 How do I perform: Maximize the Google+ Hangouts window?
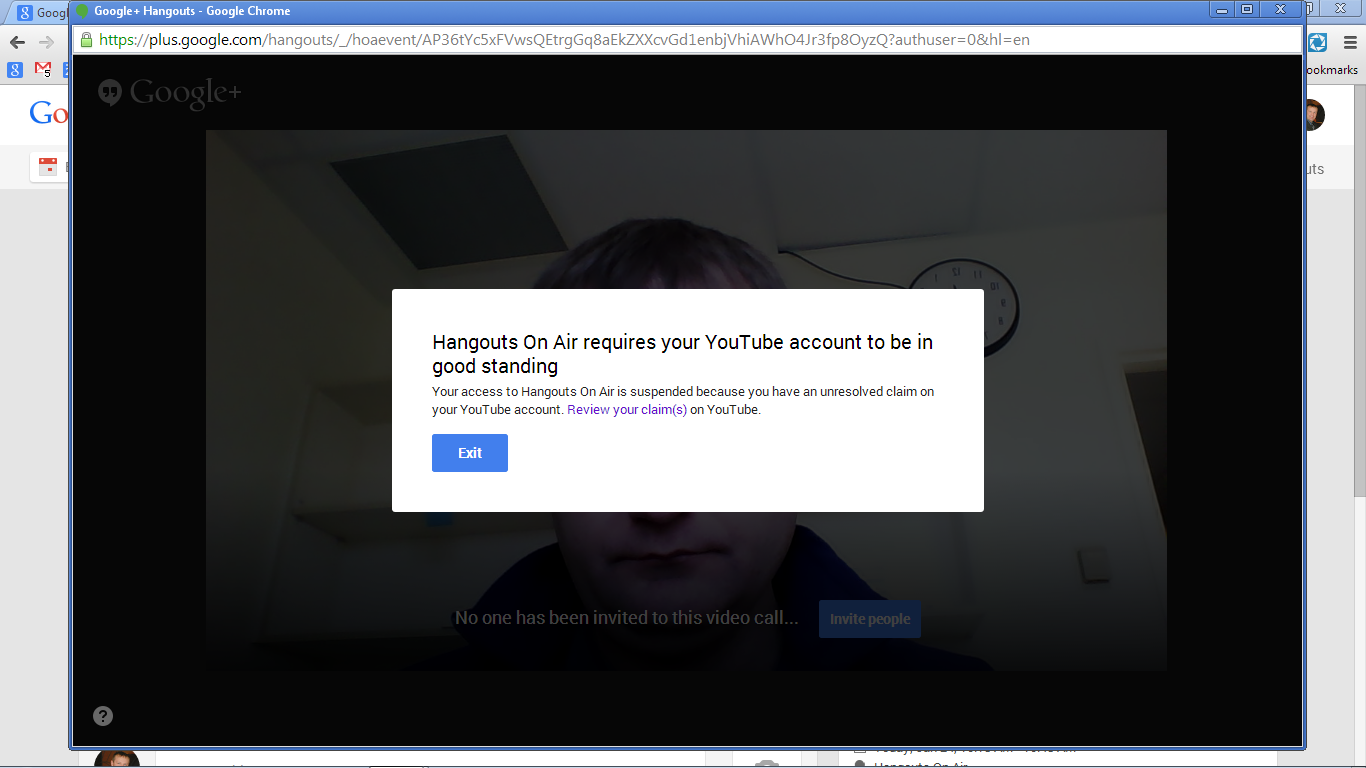coord(1247,9)
